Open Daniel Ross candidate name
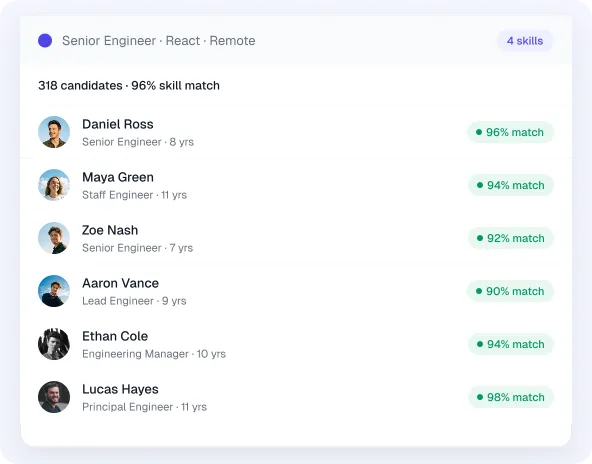This screenshot has height=464, width=592. click(x=118, y=124)
